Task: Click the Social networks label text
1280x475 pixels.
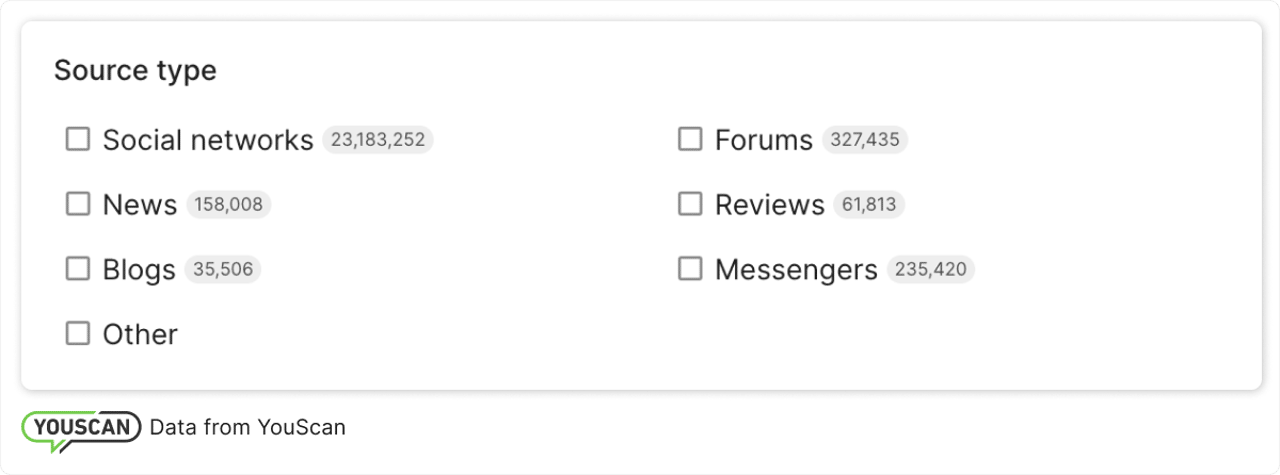Action: click(208, 140)
